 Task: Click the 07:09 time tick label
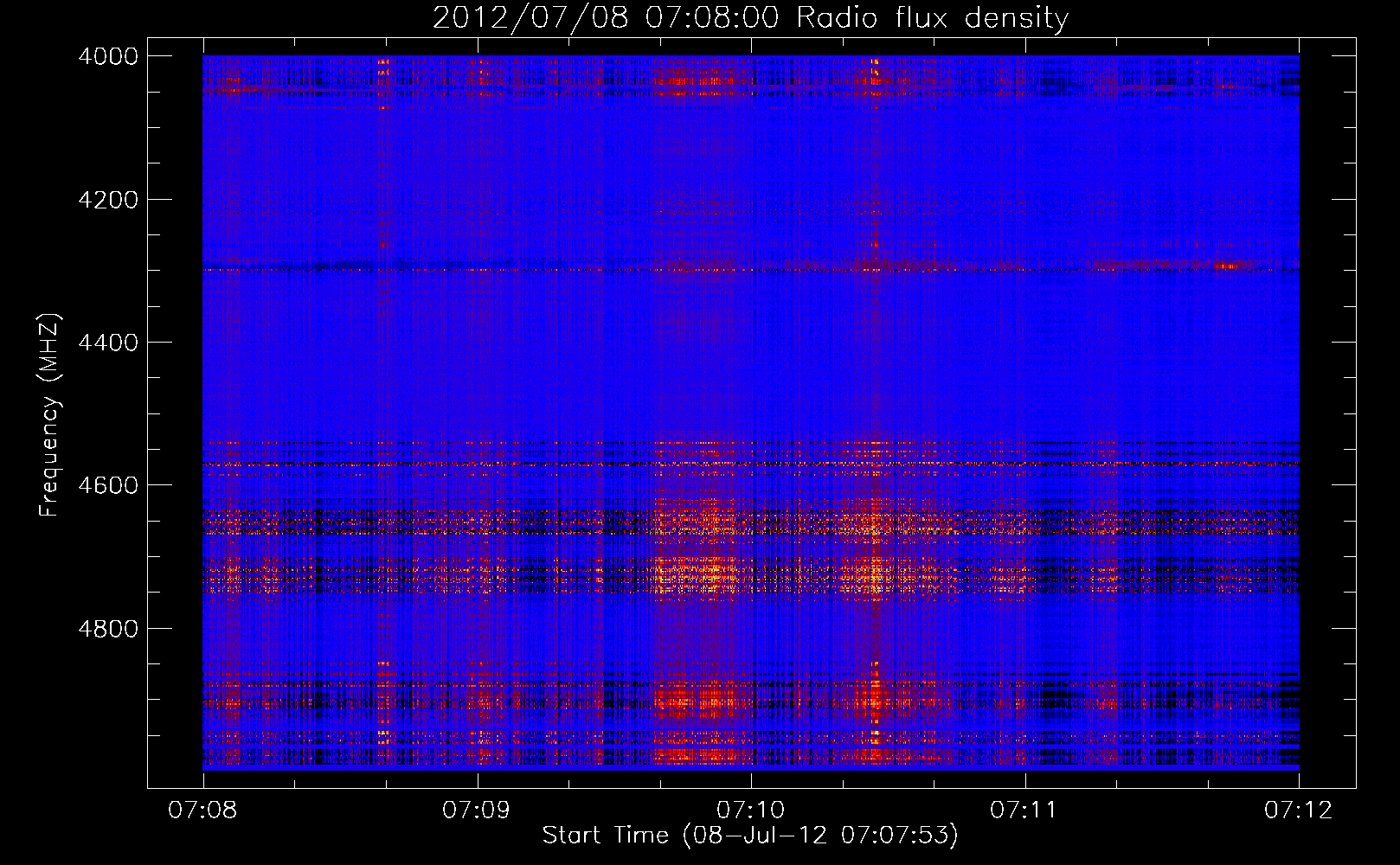tap(477, 810)
